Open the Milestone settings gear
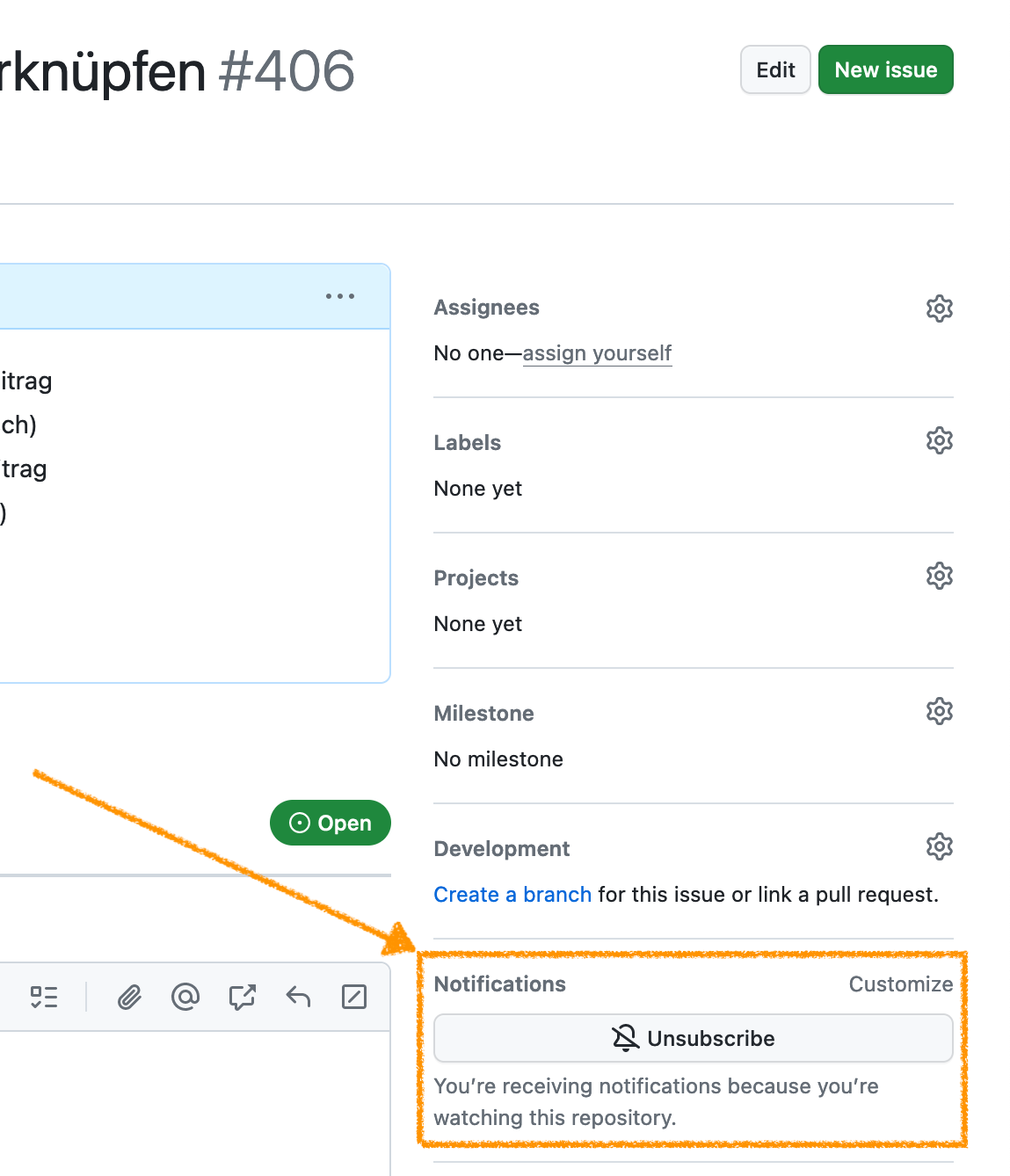 (x=939, y=711)
